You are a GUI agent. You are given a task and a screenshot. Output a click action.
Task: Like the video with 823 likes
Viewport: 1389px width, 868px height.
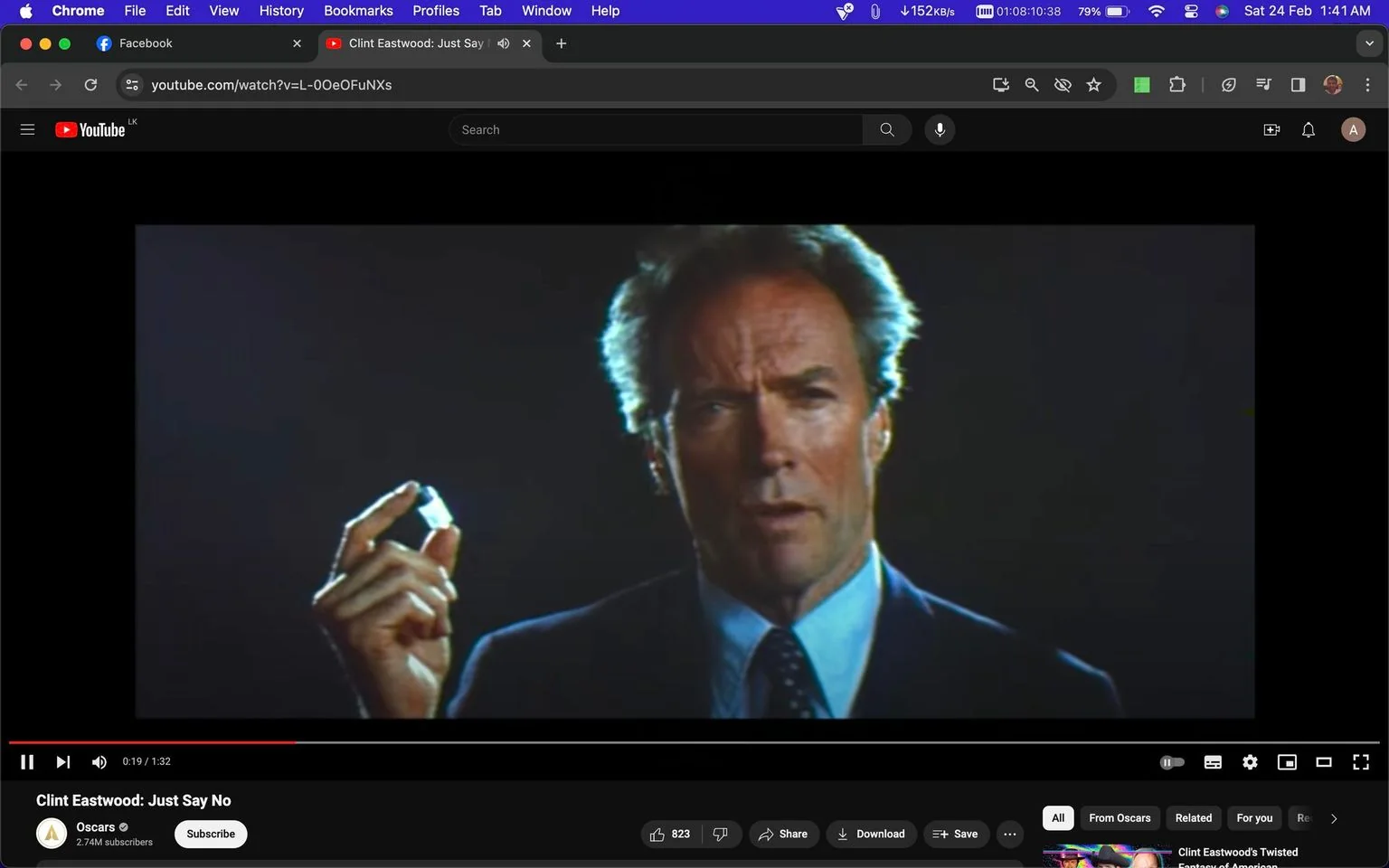coord(670,834)
